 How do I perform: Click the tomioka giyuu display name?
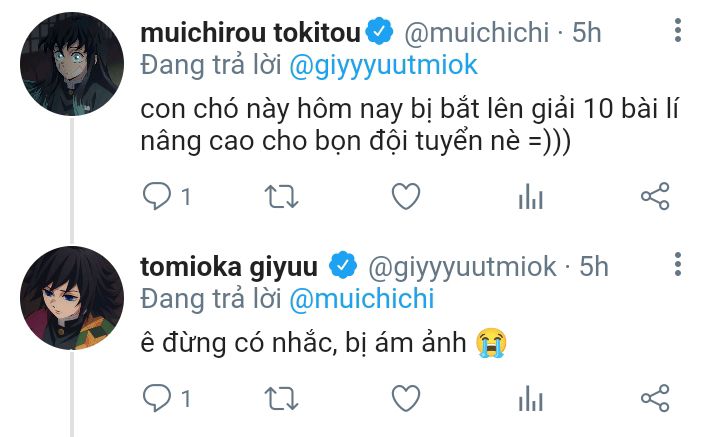[230, 266]
